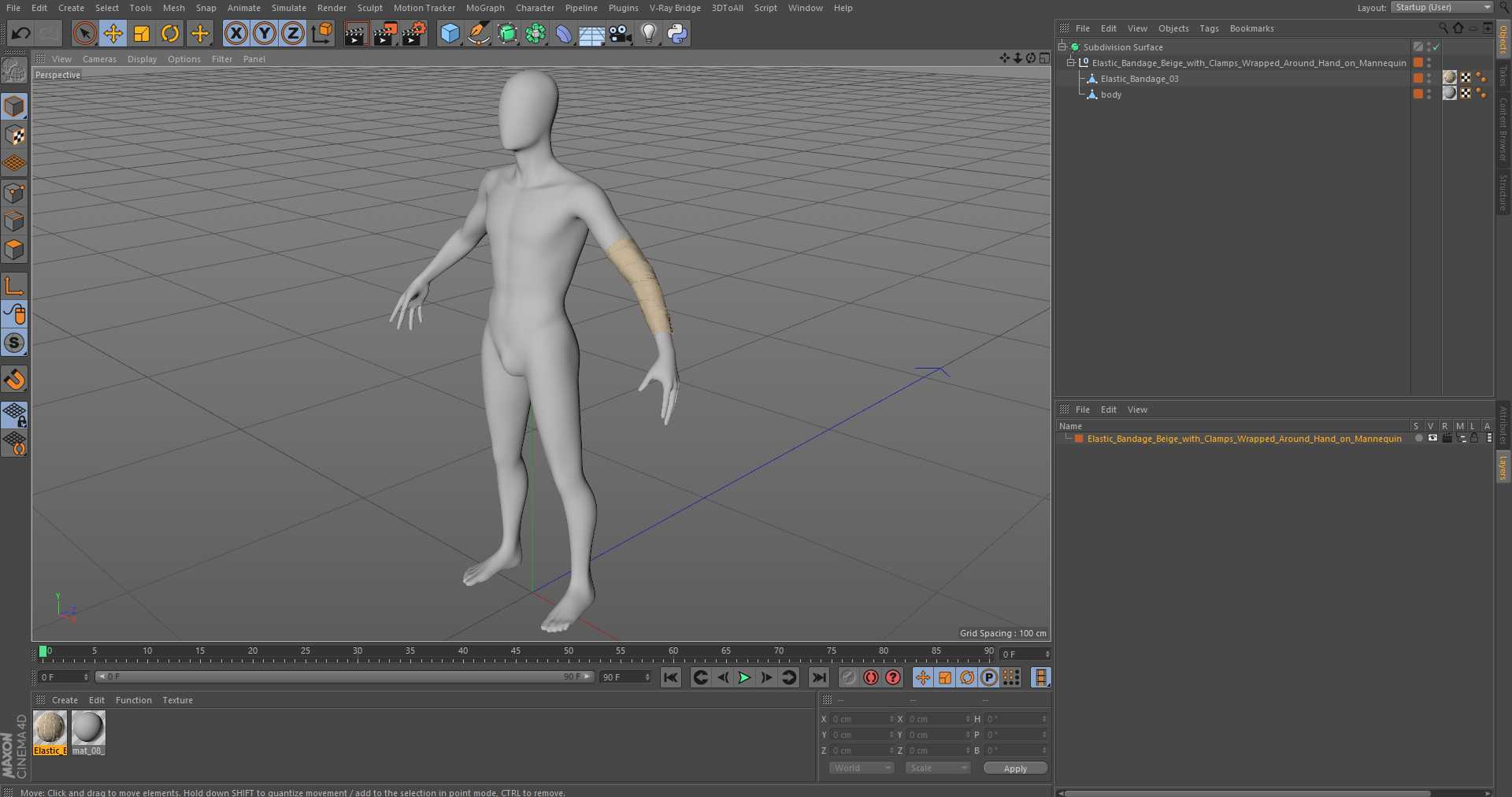Play animation forward
Image resolution: width=1512 pixels, height=797 pixels.
(x=744, y=677)
